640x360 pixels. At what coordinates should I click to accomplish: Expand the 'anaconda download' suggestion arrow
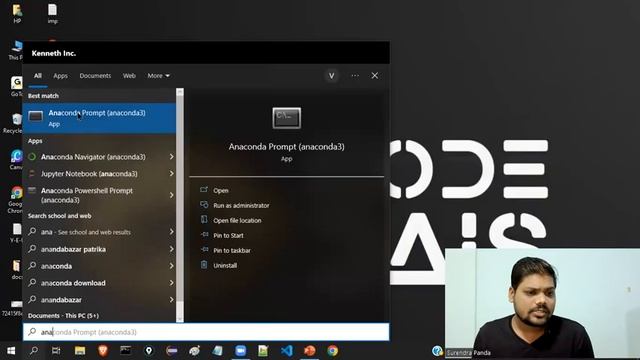[x=171, y=283]
